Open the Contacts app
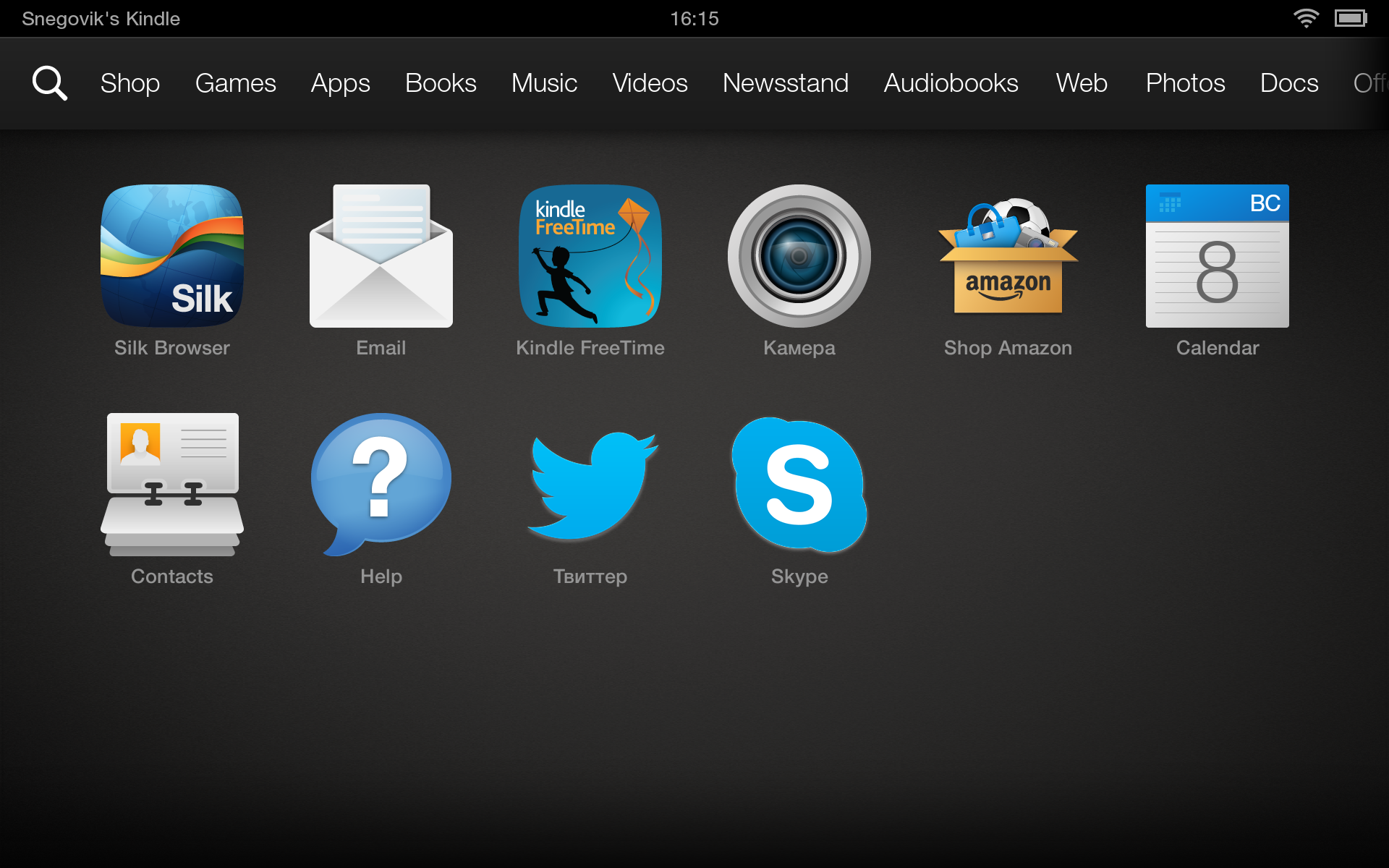 point(171,484)
